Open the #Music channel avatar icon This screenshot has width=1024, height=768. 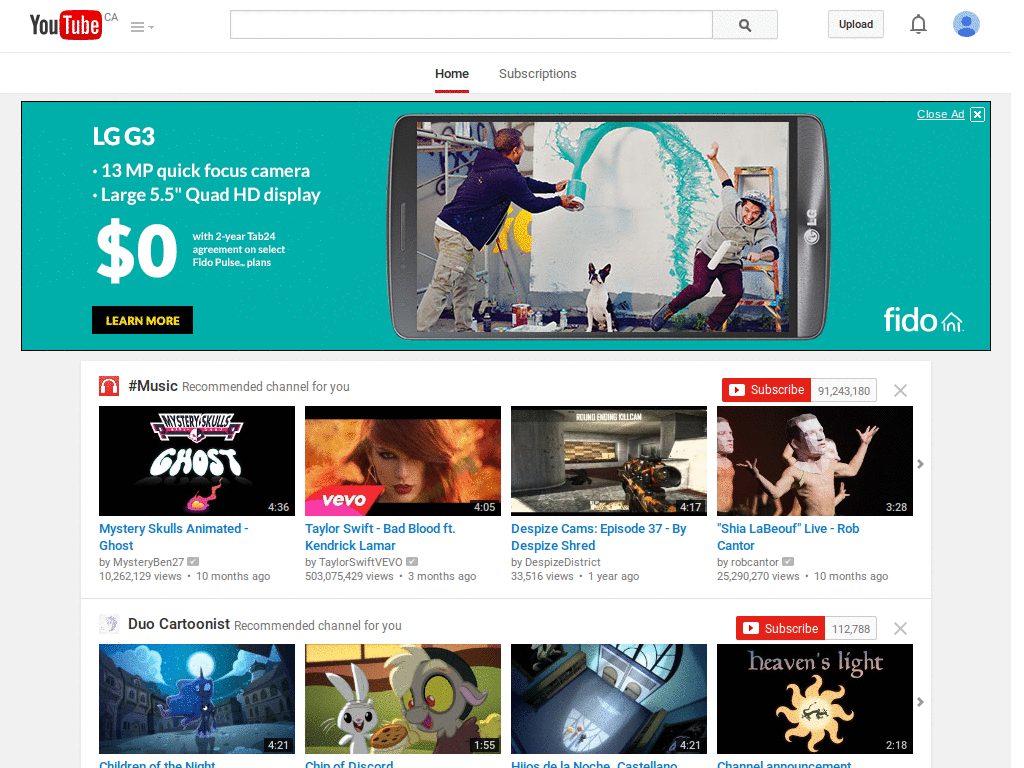click(x=109, y=384)
